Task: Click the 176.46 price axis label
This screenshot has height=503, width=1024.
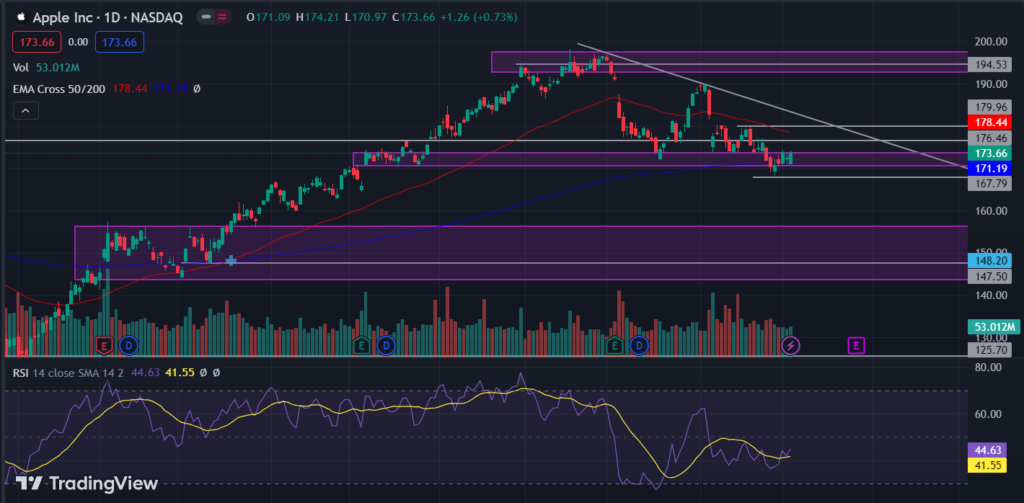Action: [991, 138]
